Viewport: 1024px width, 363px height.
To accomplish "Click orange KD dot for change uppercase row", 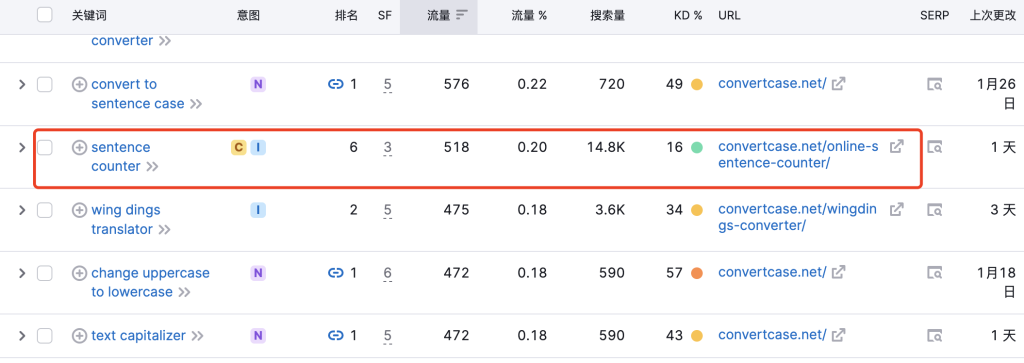I will click(x=697, y=273).
